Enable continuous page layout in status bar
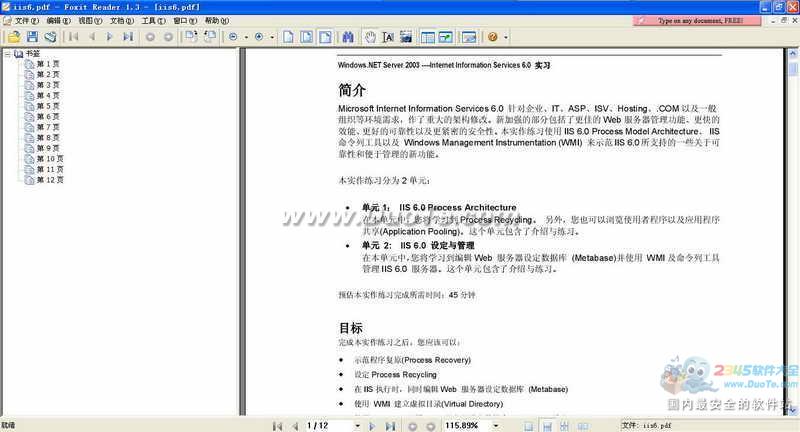 coord(547,426)
